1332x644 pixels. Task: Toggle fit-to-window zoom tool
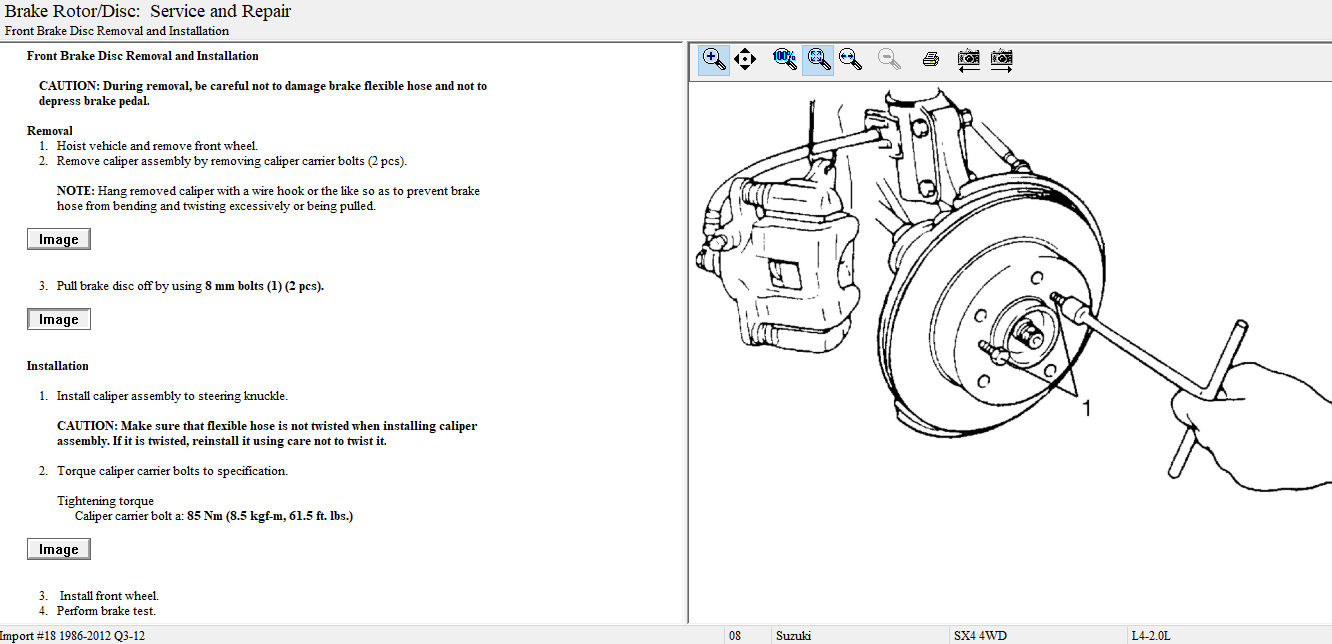click(818, 59)
